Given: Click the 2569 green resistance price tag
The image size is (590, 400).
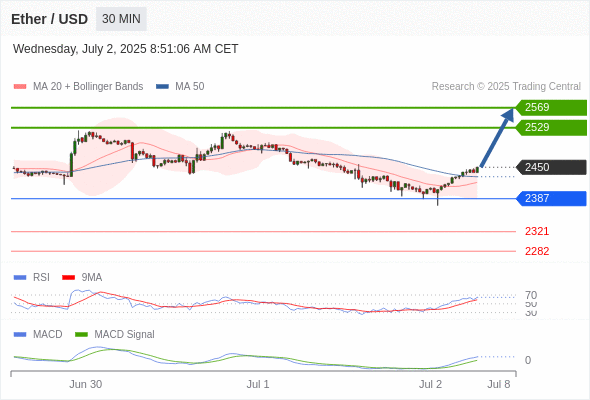Looking at the screenshot, I should 551,108.
